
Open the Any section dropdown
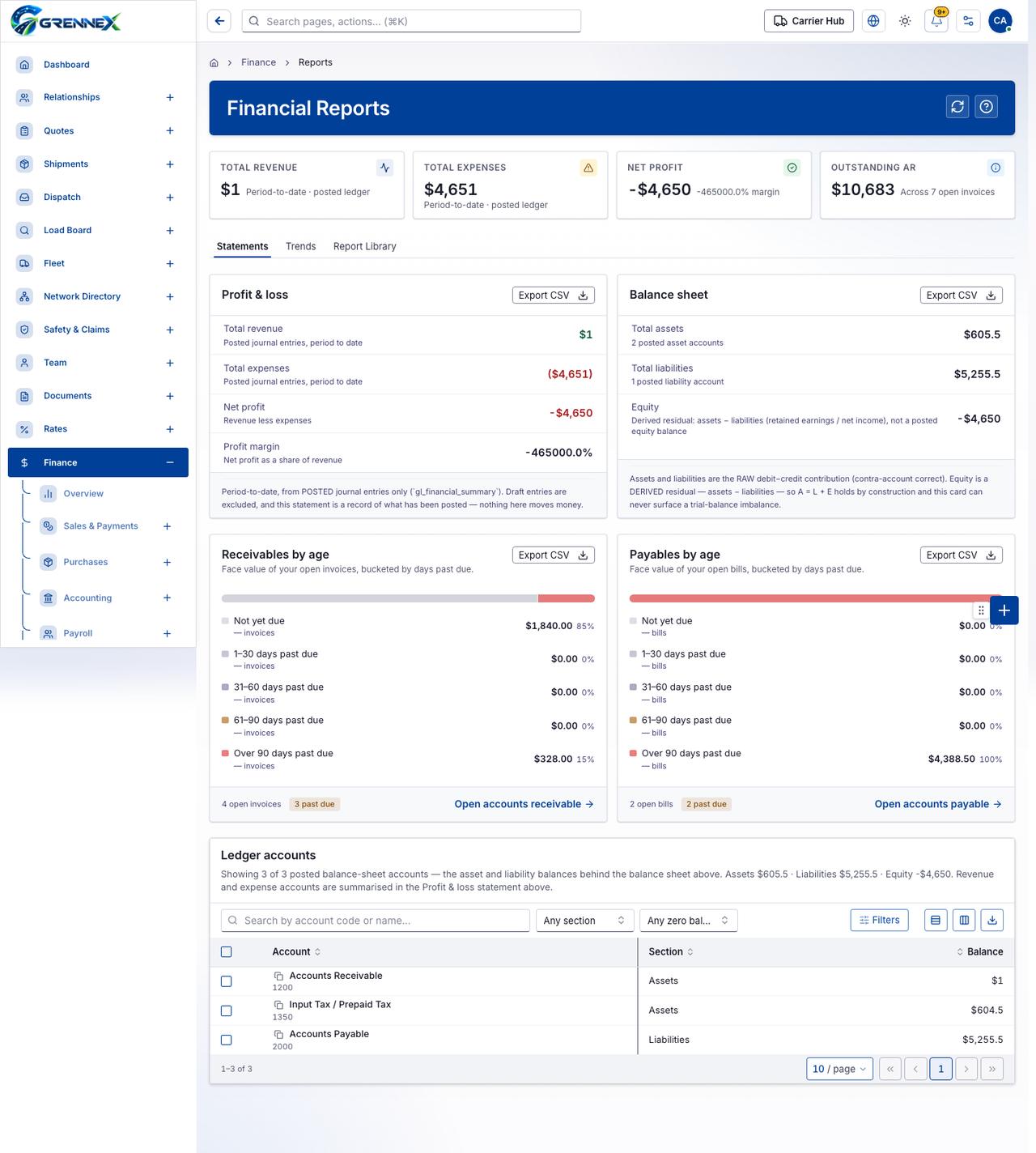(584, 921)
